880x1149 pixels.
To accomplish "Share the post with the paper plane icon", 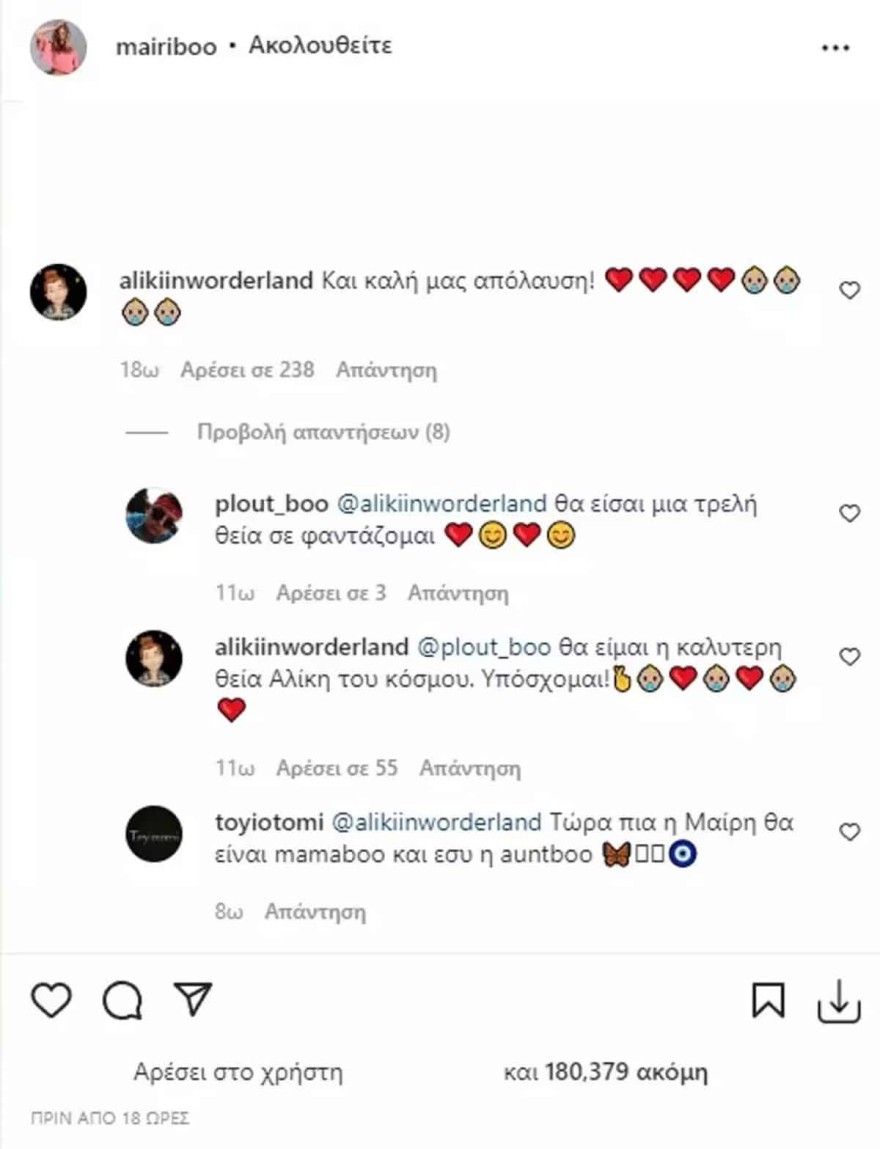I will pos(192,998).
